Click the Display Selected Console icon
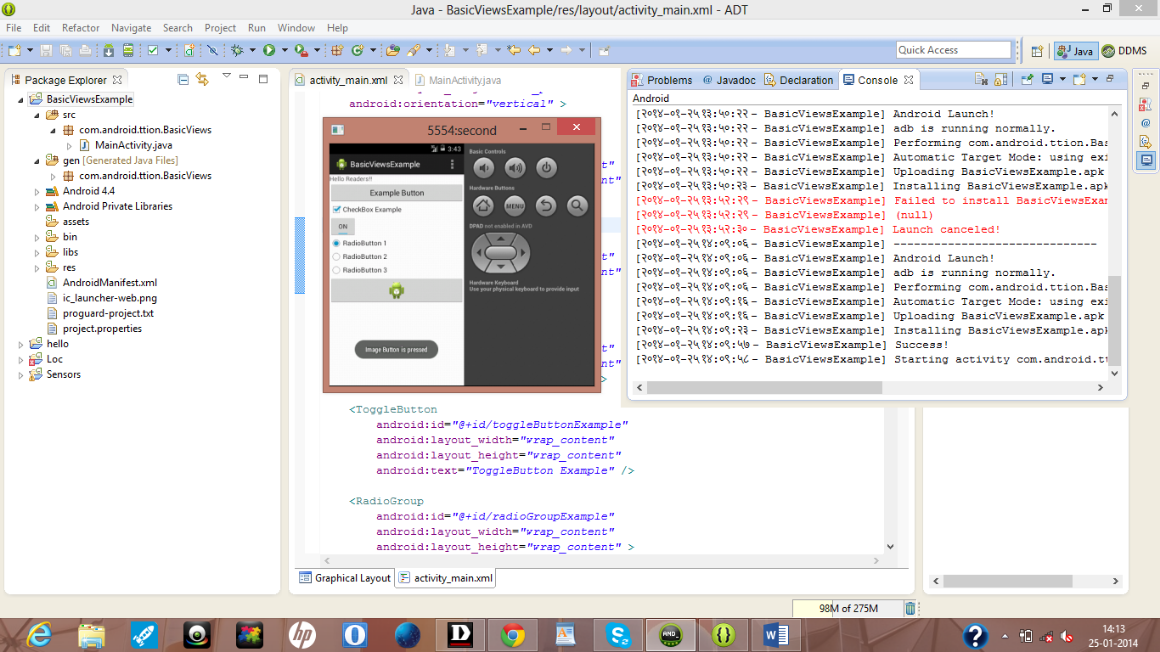Viewport: 1160px width, 652px height. coord(1048,79)
